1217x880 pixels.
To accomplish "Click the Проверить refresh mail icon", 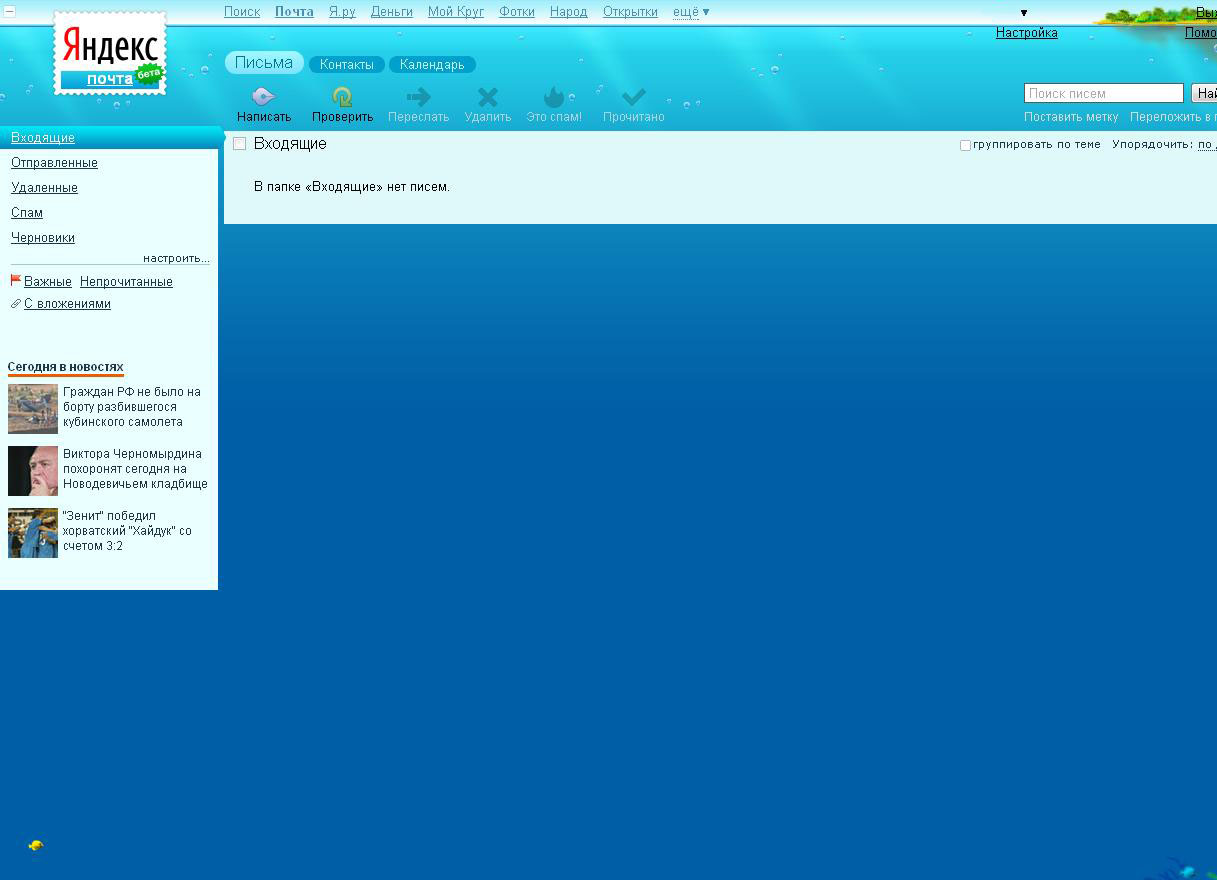I will point(342,97).
